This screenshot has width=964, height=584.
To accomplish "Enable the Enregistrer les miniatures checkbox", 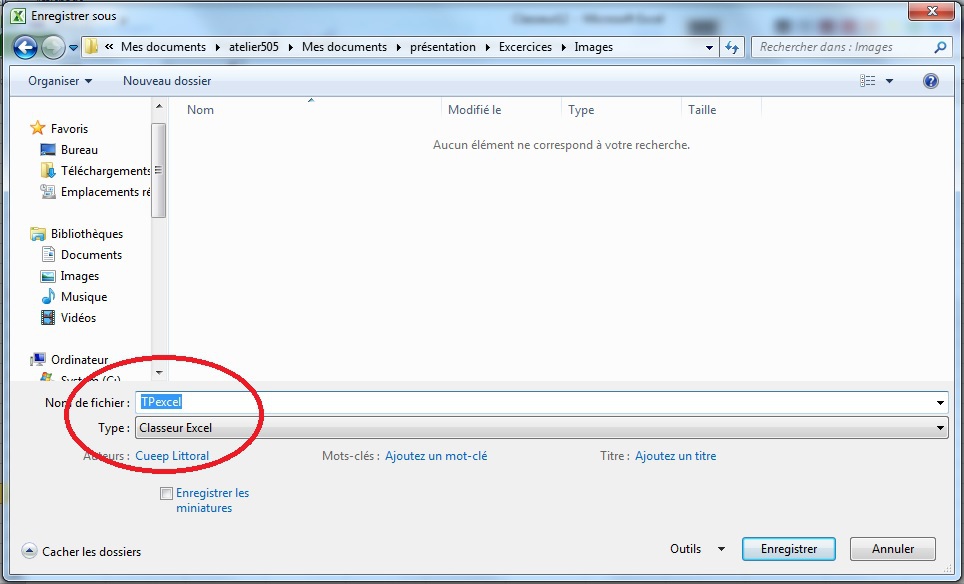I will coord(166,493).
